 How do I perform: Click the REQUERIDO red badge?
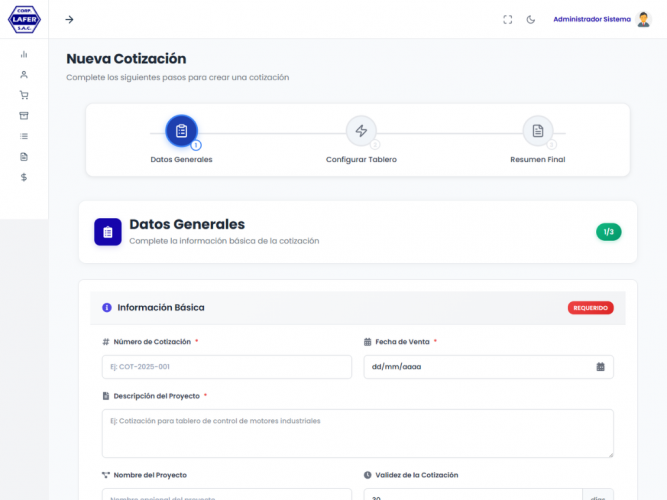pos(590,308)
